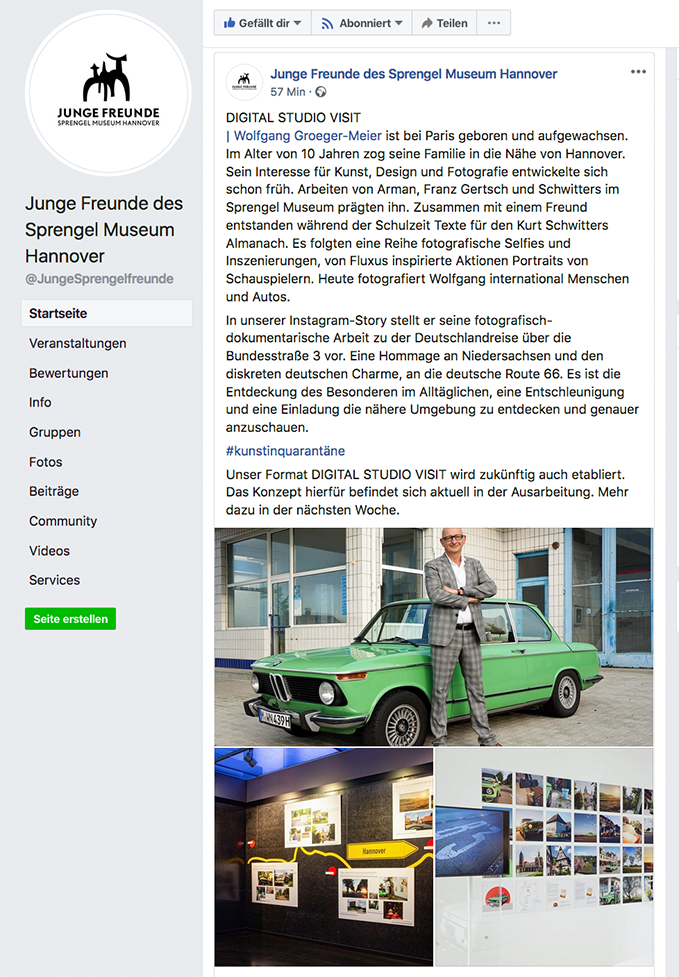Click the thumbs-up icon on Gefällt dir

(x=229, y=23)
